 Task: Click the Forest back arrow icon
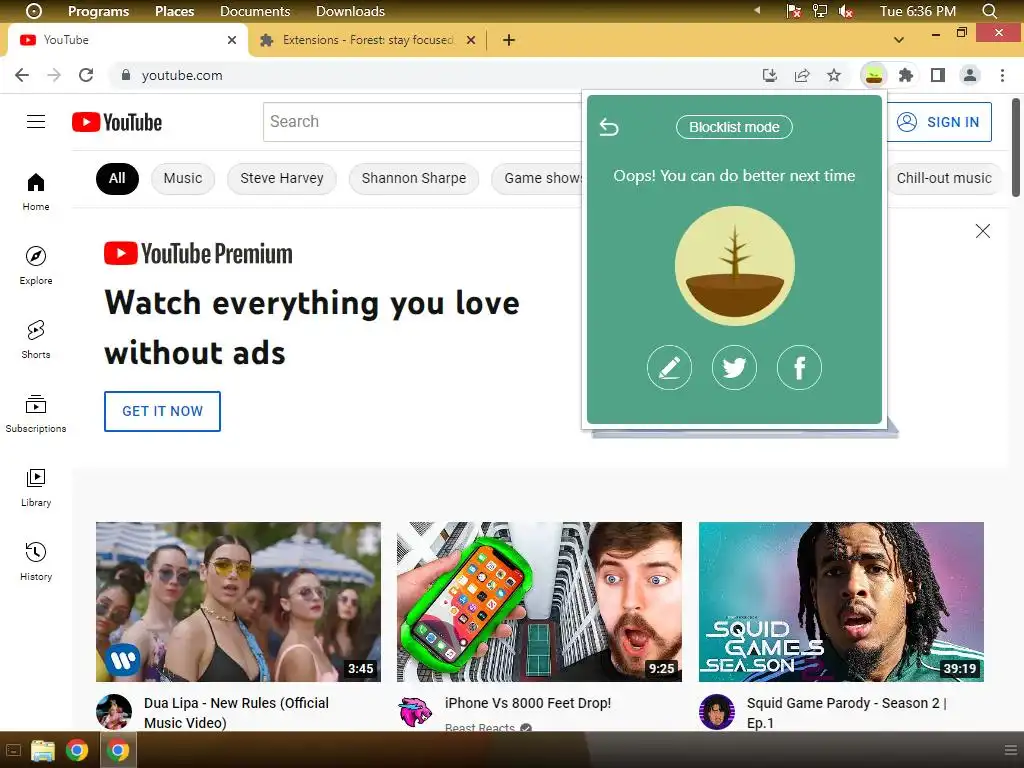coord(609,127)
